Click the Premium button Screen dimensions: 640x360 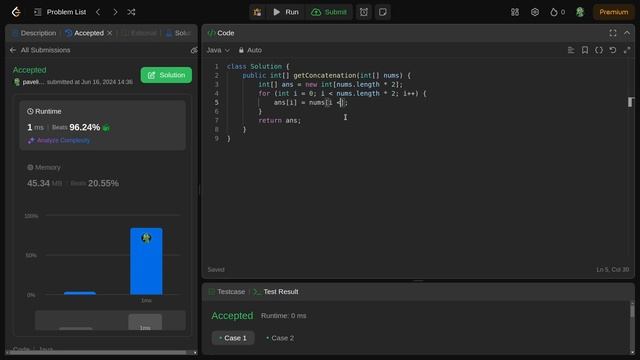point(613,12)
